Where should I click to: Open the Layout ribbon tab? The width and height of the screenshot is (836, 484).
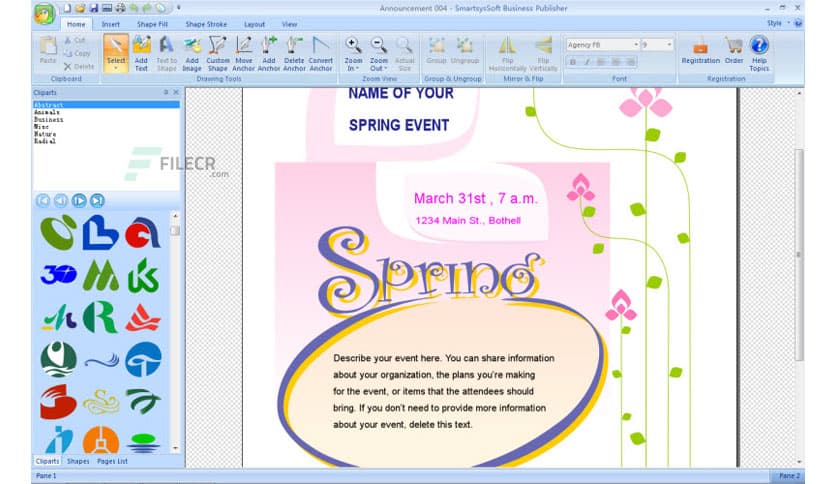254,24
